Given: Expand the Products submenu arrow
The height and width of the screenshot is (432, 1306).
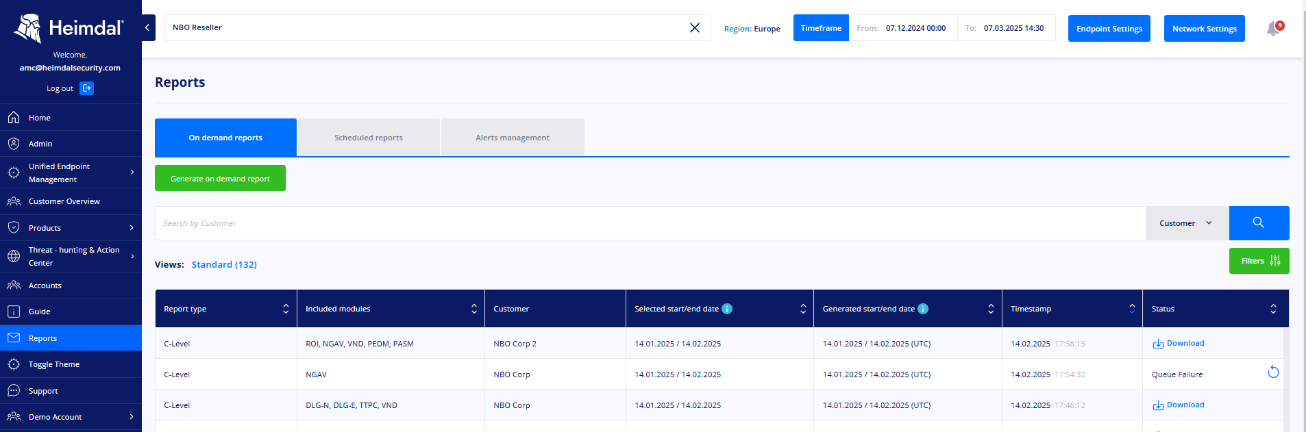Looking at the screenshot, I should [x=132, y=228].
